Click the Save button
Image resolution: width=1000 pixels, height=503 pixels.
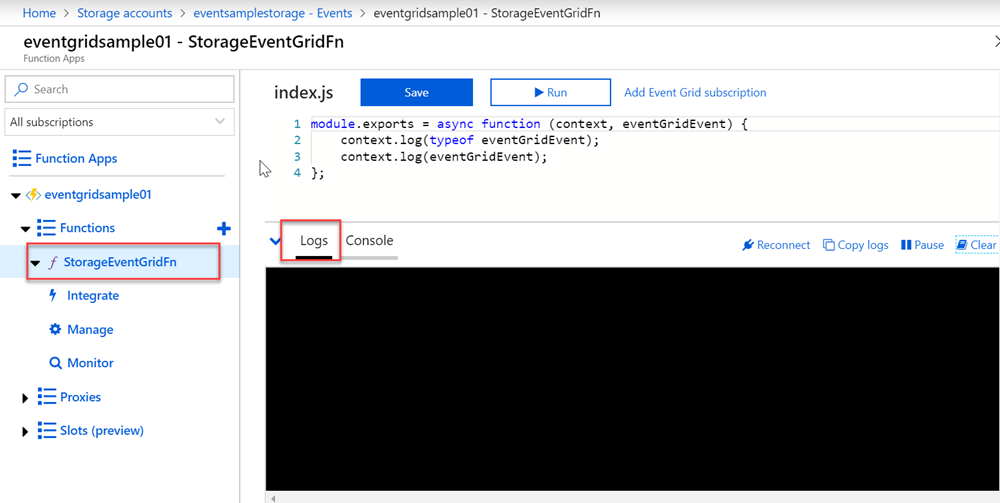416,92
